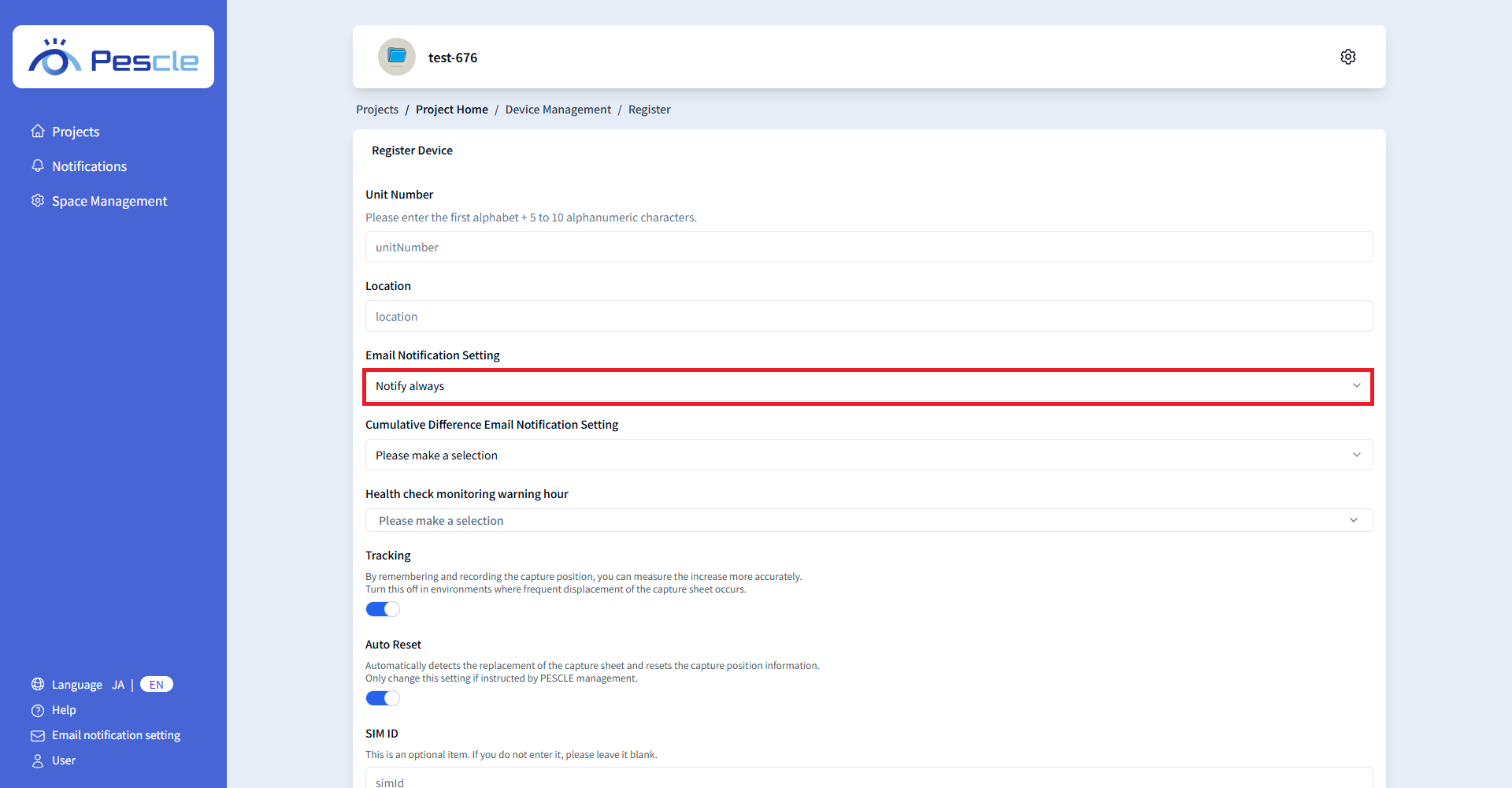Click the envelope icon for email notifications
This screenshot has height=788, width=1512.
38,735
